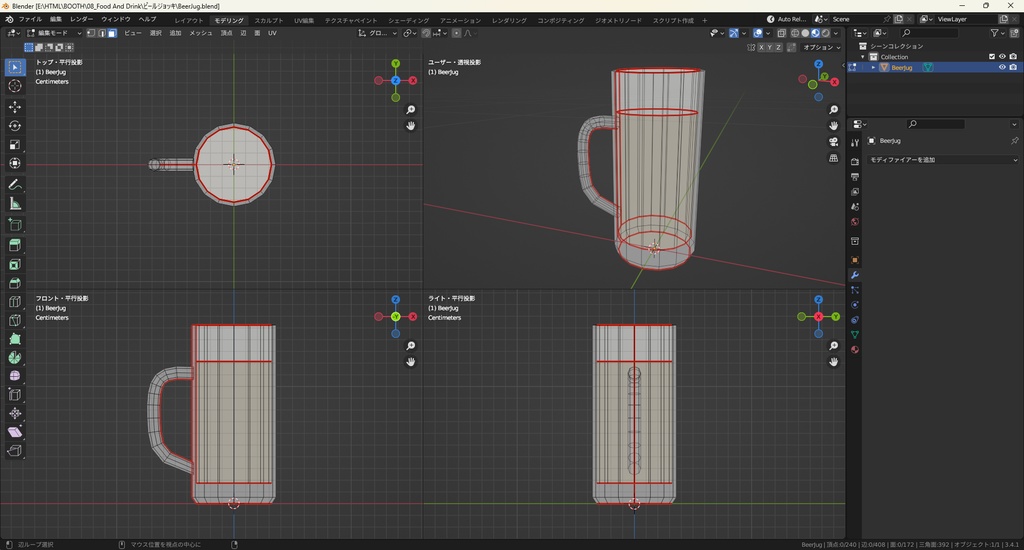This screenshot has height=550, width=1024.
Task: Toggle X-ray display
Action: (781, 33)
